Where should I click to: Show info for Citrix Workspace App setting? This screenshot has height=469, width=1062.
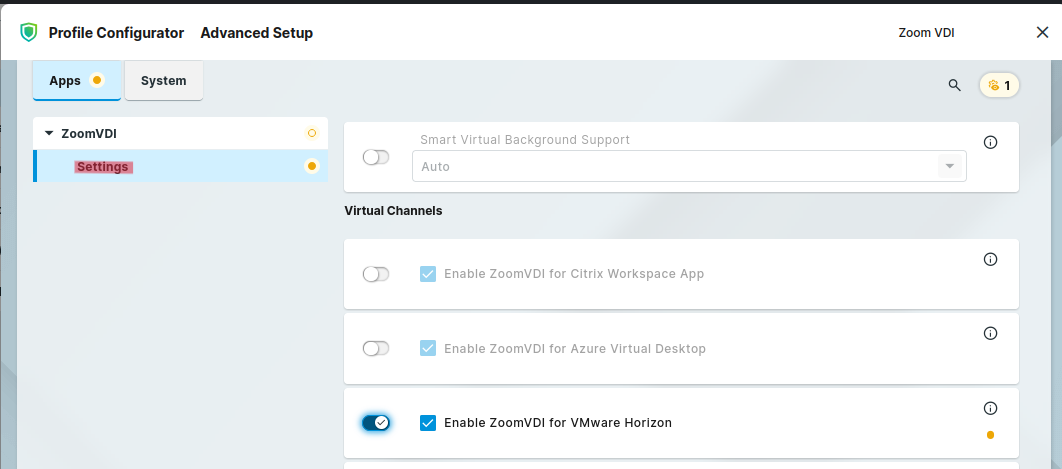(x=990, y=259)
